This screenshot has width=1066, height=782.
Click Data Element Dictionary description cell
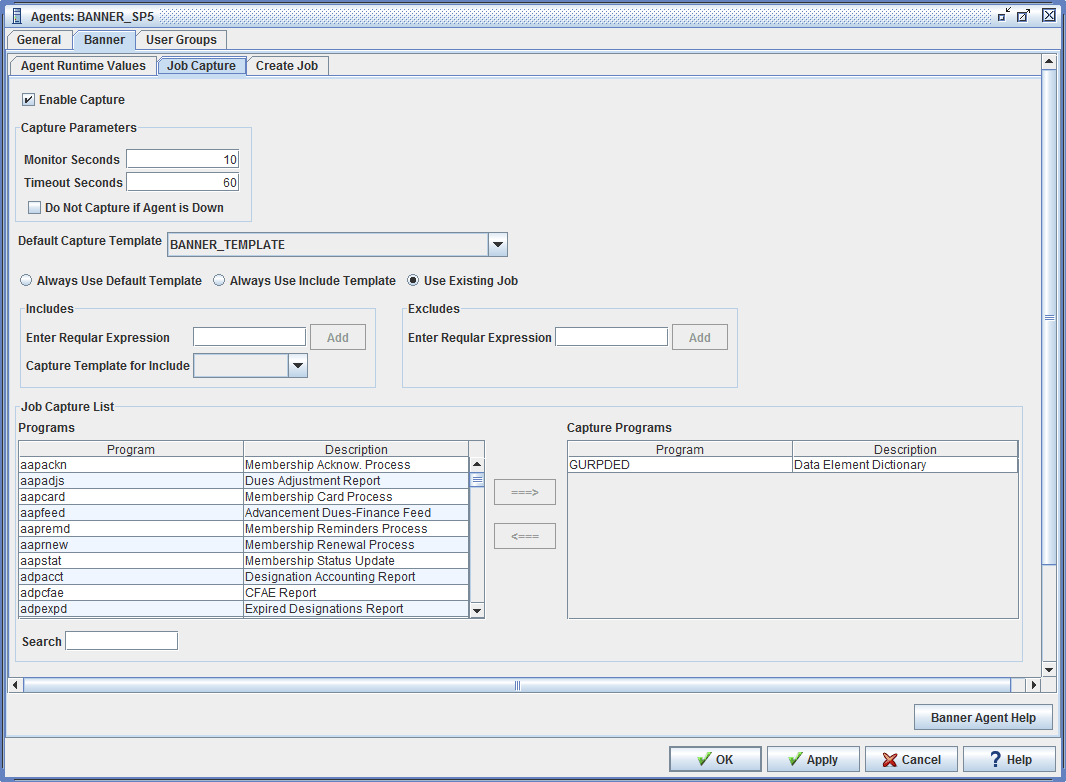(905, 464)
